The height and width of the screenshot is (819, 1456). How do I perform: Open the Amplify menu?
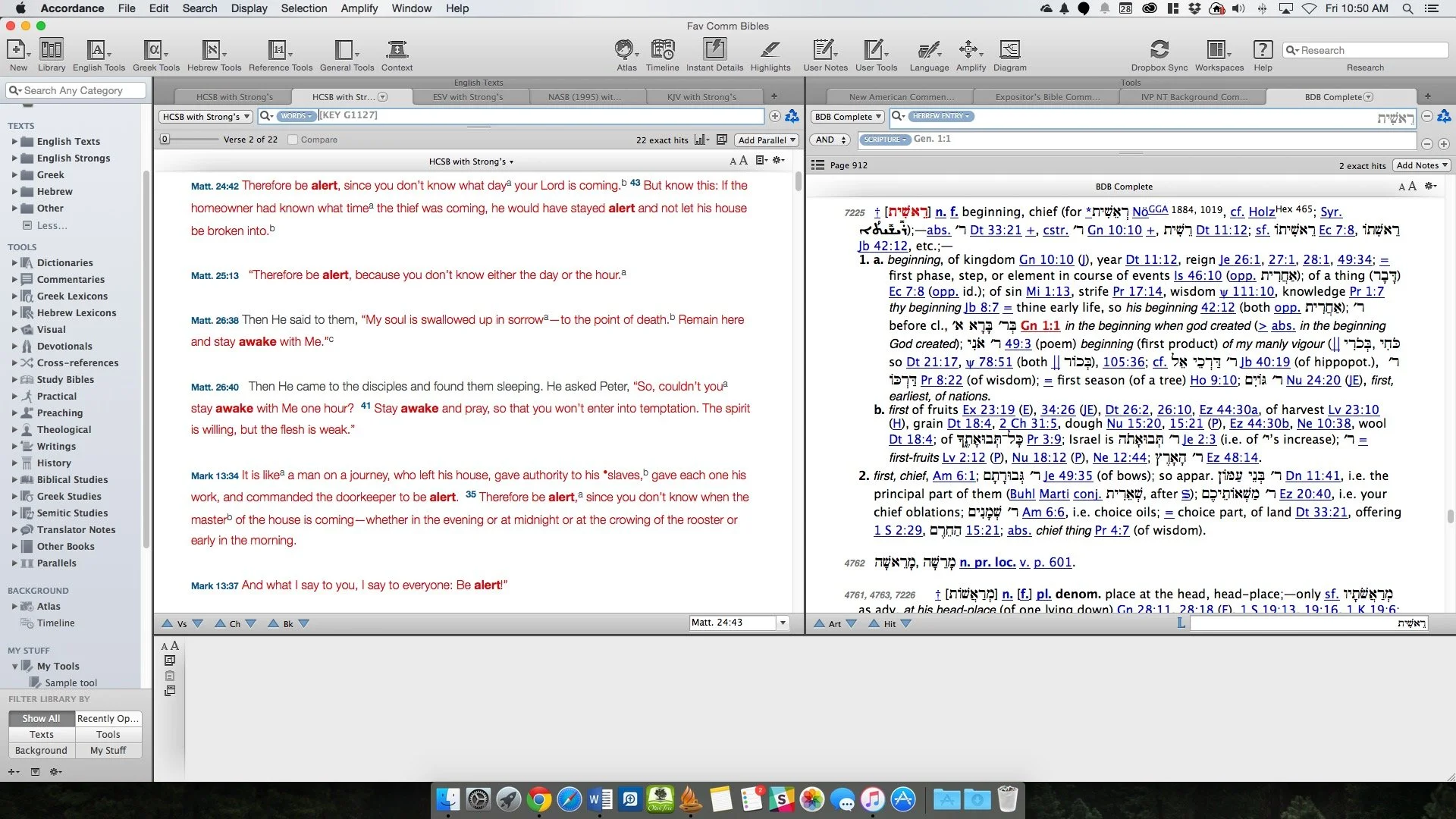click(x=359, y=8)
